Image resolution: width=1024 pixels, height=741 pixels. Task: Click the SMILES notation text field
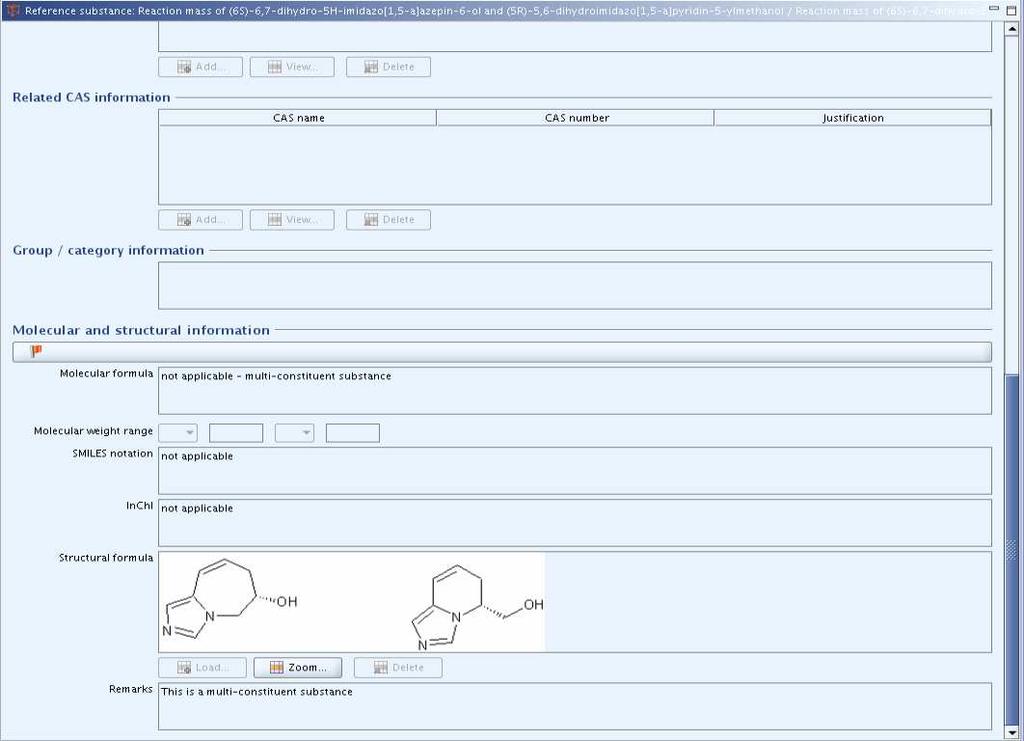pyautogui.click(x=575, y=471)
